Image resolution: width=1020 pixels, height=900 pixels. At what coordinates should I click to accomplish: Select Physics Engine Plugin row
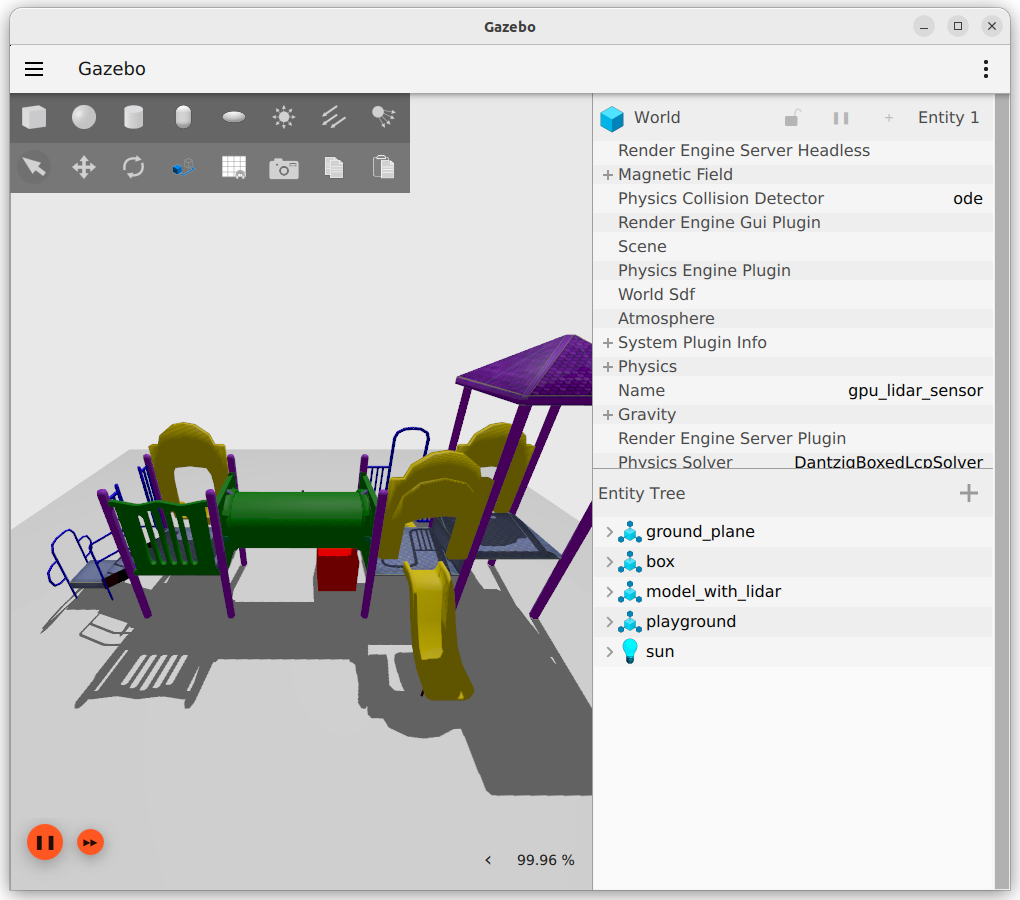point(793,271)
